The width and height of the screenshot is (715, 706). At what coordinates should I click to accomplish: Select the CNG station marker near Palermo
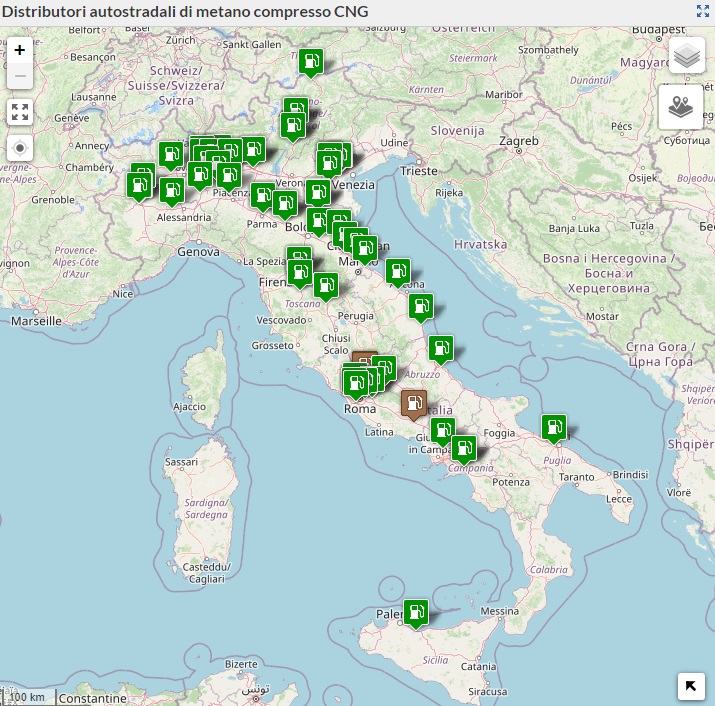416,614
